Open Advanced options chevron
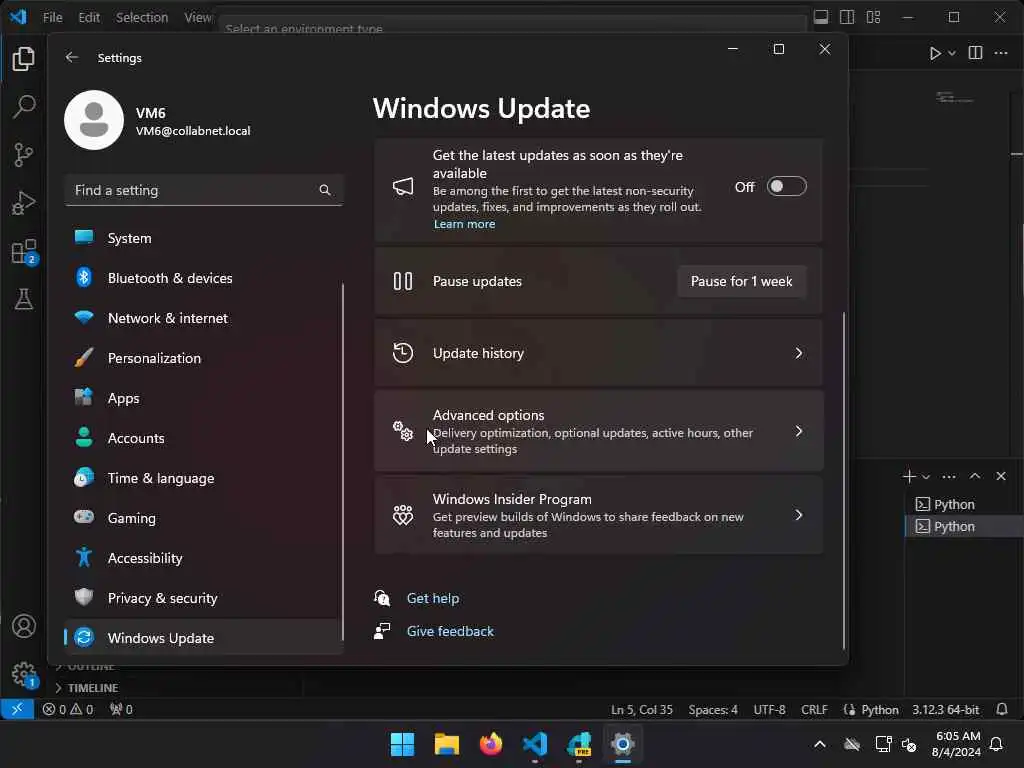 (x=799, y=432)
